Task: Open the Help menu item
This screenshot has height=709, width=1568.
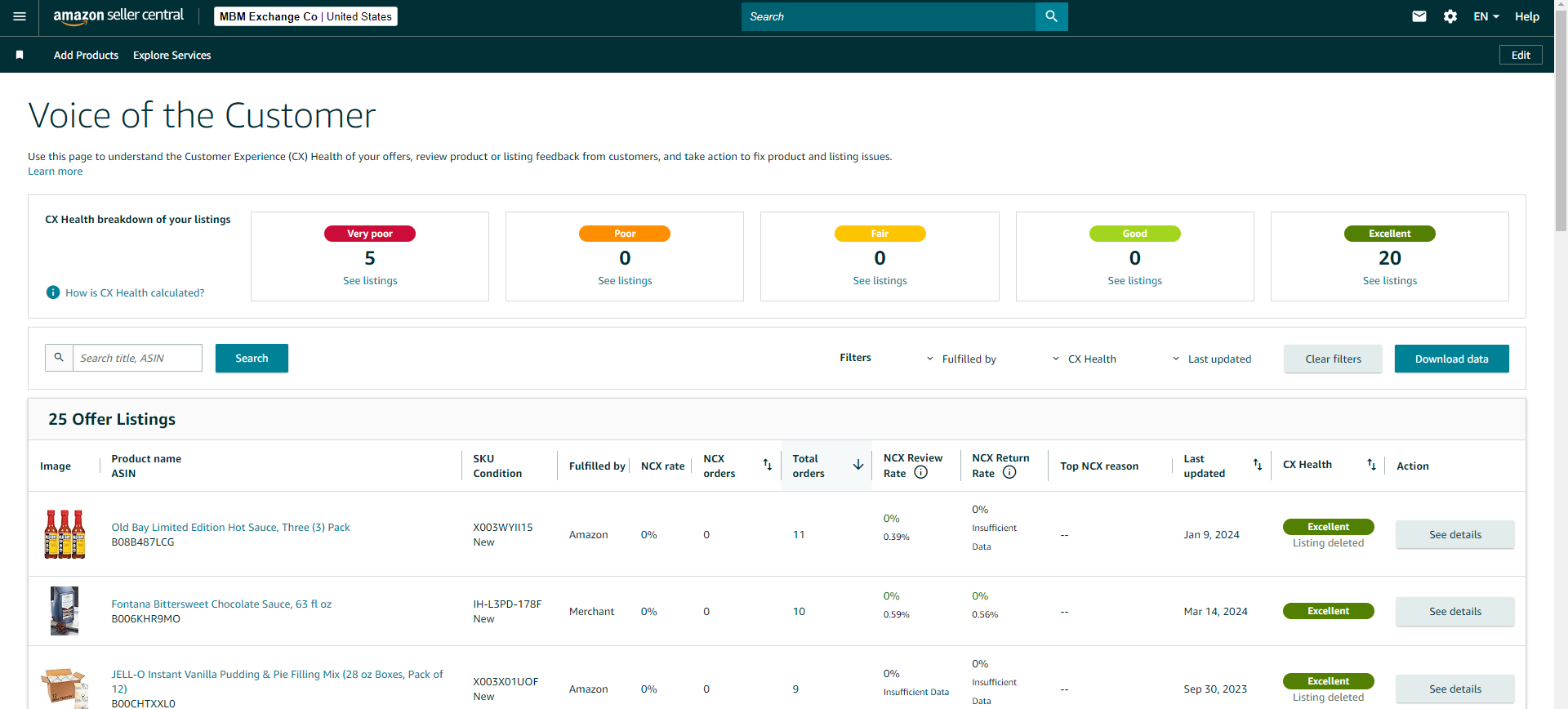Action: click(x=1526, y=16)
